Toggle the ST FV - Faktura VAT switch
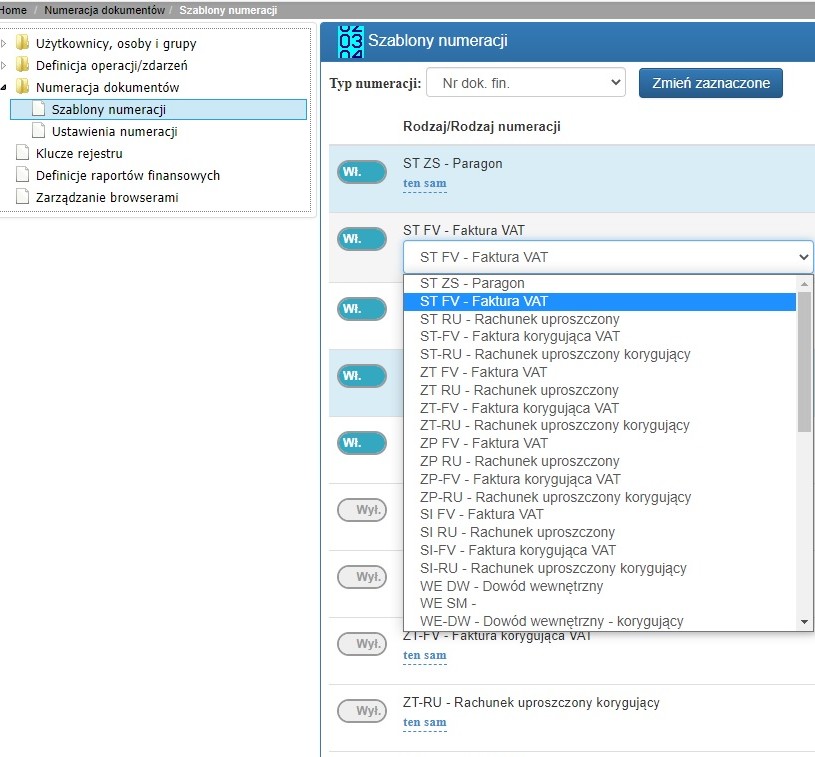The height and width of the screenshot is (757, 815). tap(362, 239)
